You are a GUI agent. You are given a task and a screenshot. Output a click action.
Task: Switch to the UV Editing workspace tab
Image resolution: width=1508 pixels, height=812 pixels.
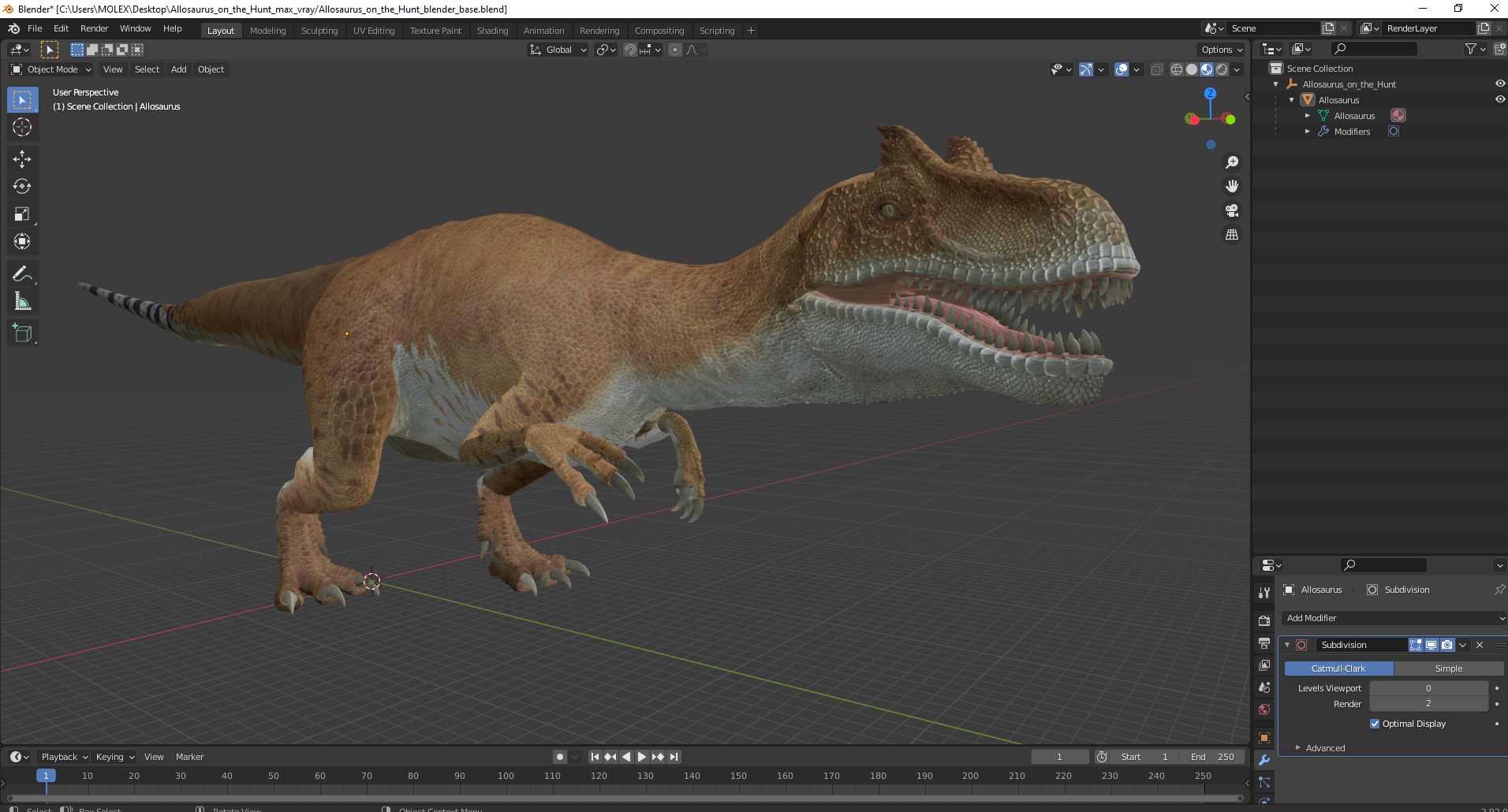pos(374,31)
